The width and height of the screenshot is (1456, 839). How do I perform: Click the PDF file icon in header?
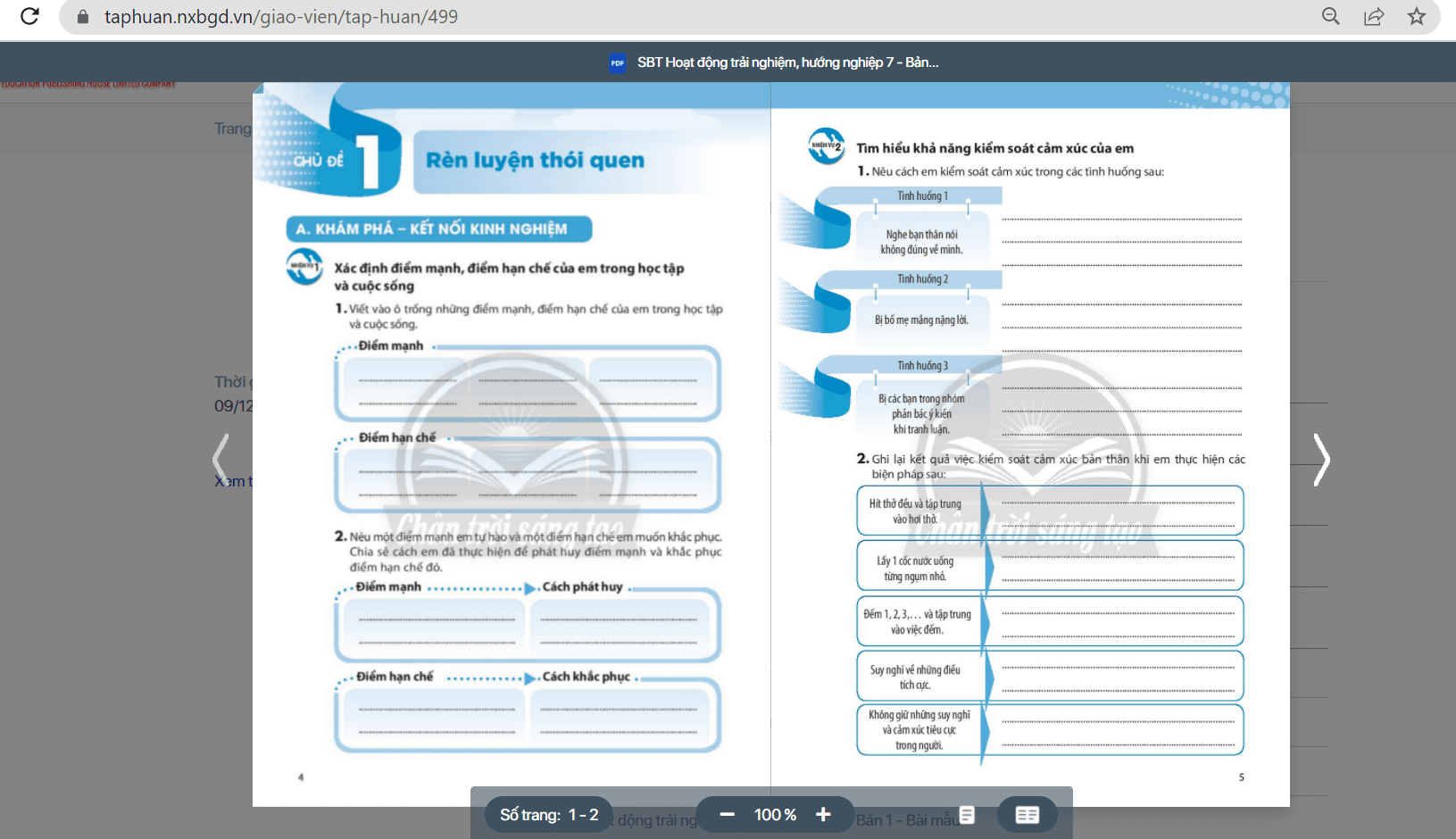tap(618, 62)
